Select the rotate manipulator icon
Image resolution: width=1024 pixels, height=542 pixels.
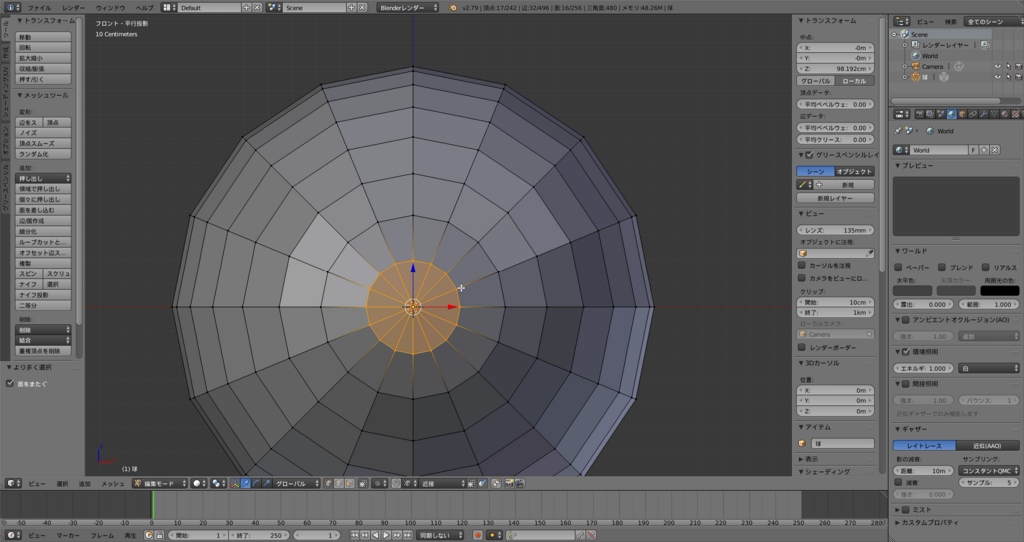tap(256, 483)
